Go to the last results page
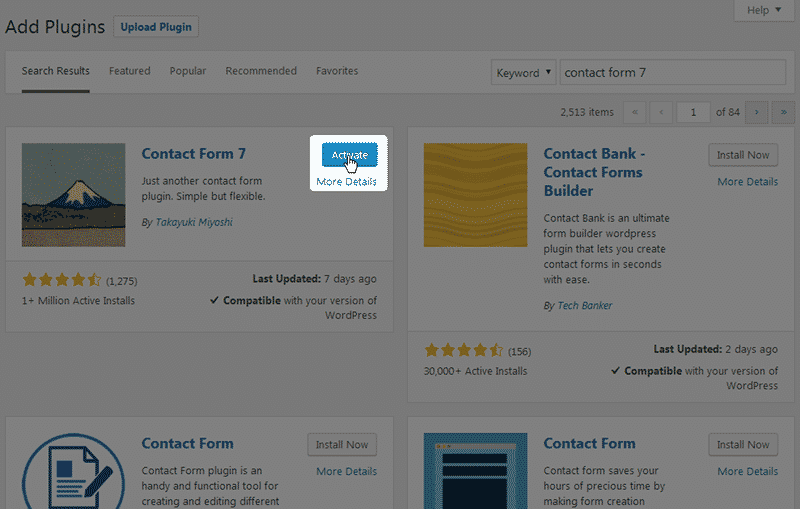Screen dimensions: 800x509 click(783, 112)
